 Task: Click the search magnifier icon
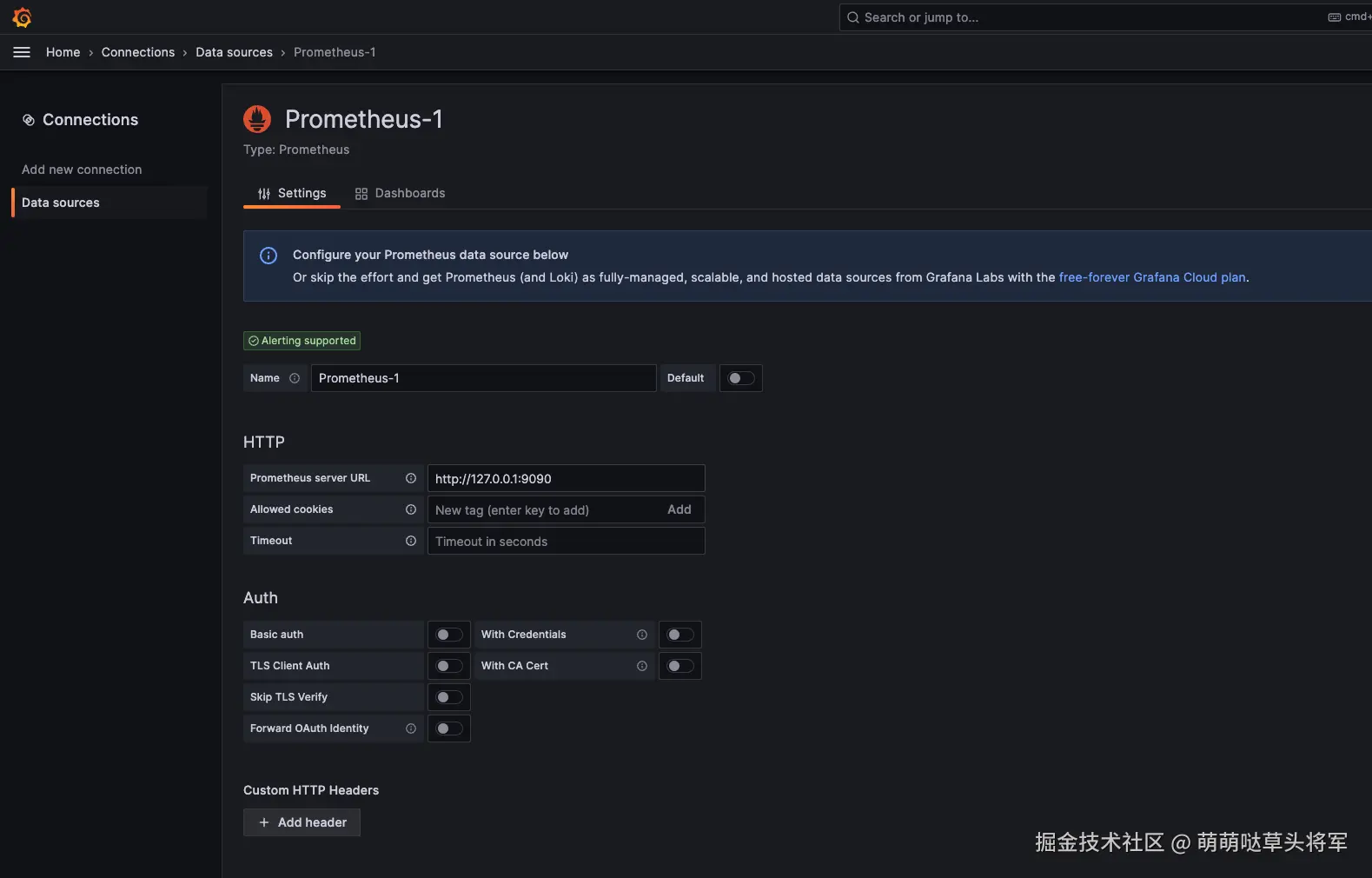click(853, 17)
